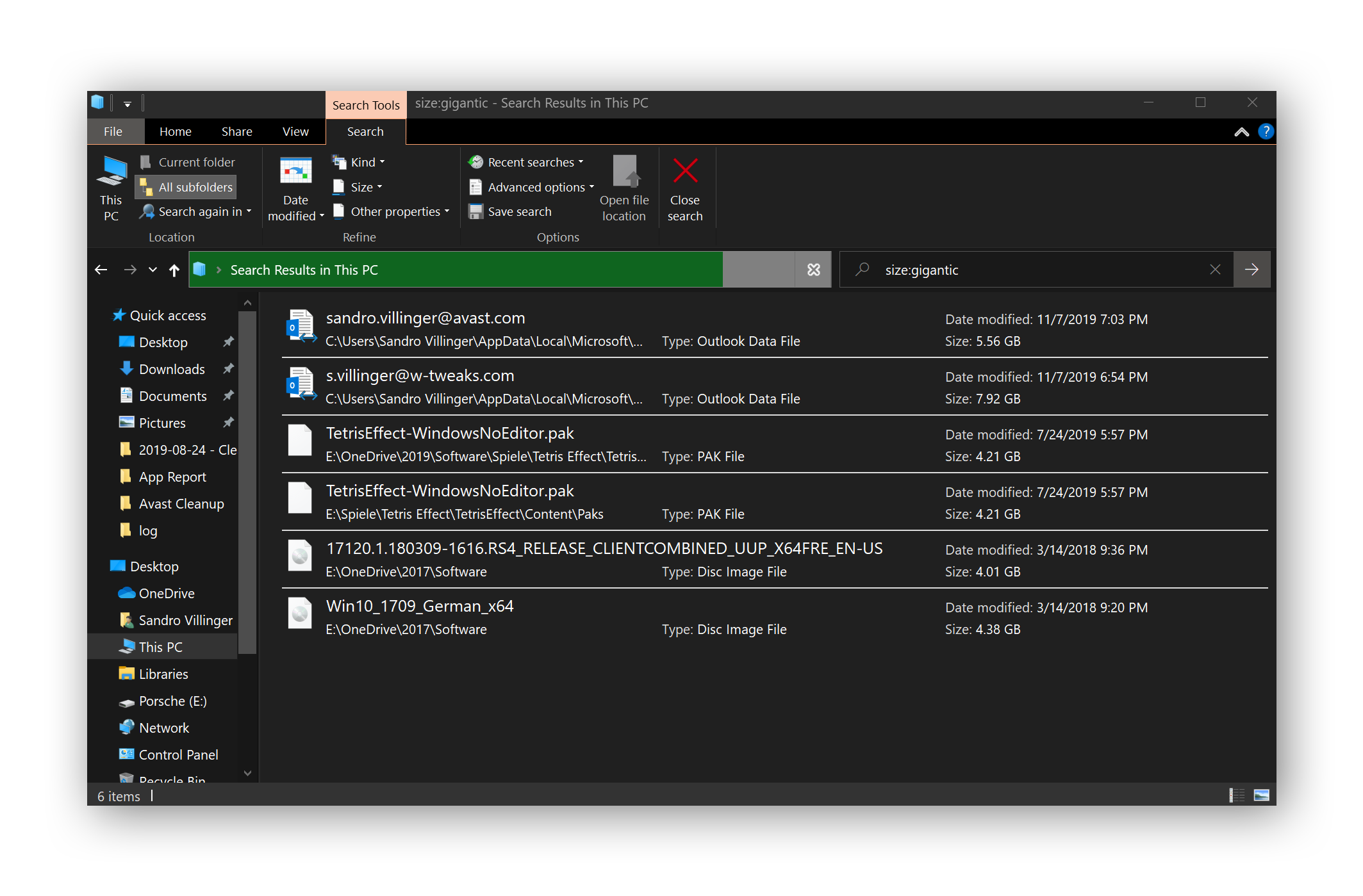1363x896 pixels.
Task: Select the Search tab in ribbon
Action: (x=363, y=131)
